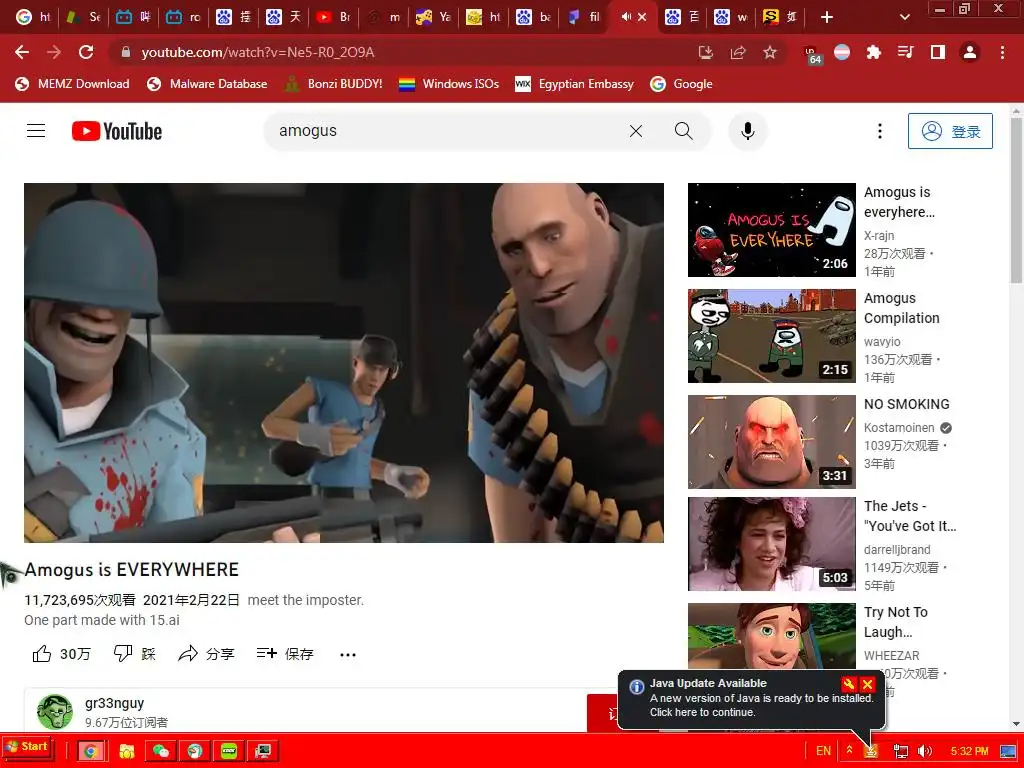
Task: Submit search with magnifier icon
Action: (684, 131)
